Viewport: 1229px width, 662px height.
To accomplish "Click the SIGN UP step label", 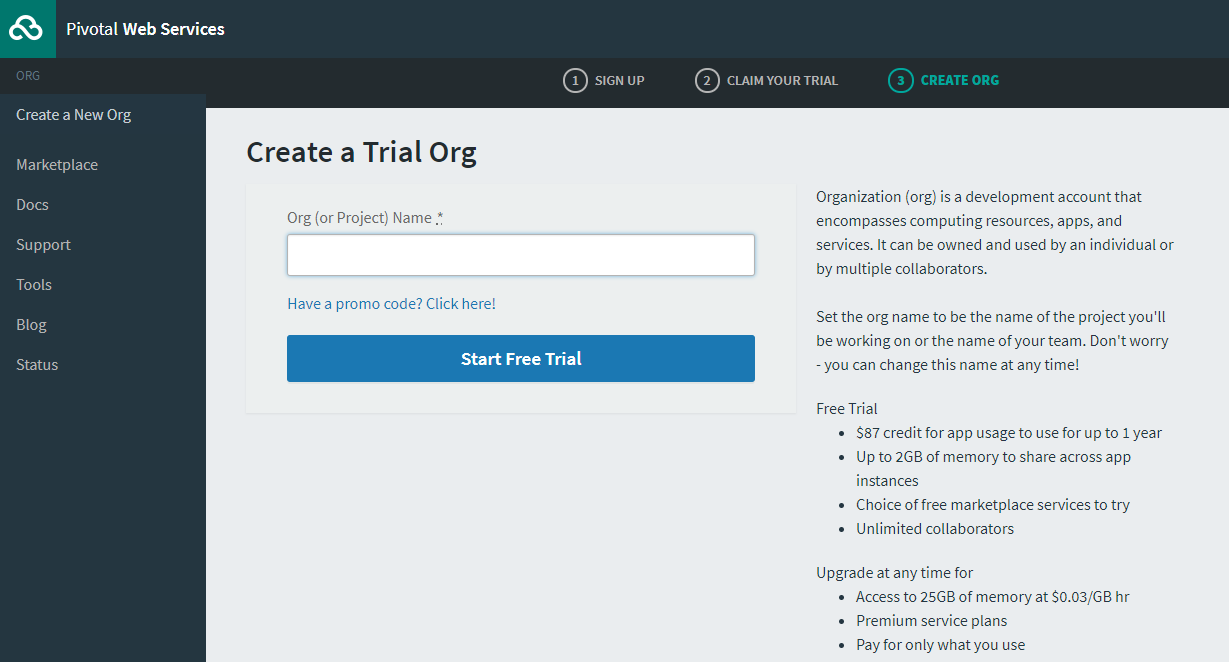I will pos(619,80).
